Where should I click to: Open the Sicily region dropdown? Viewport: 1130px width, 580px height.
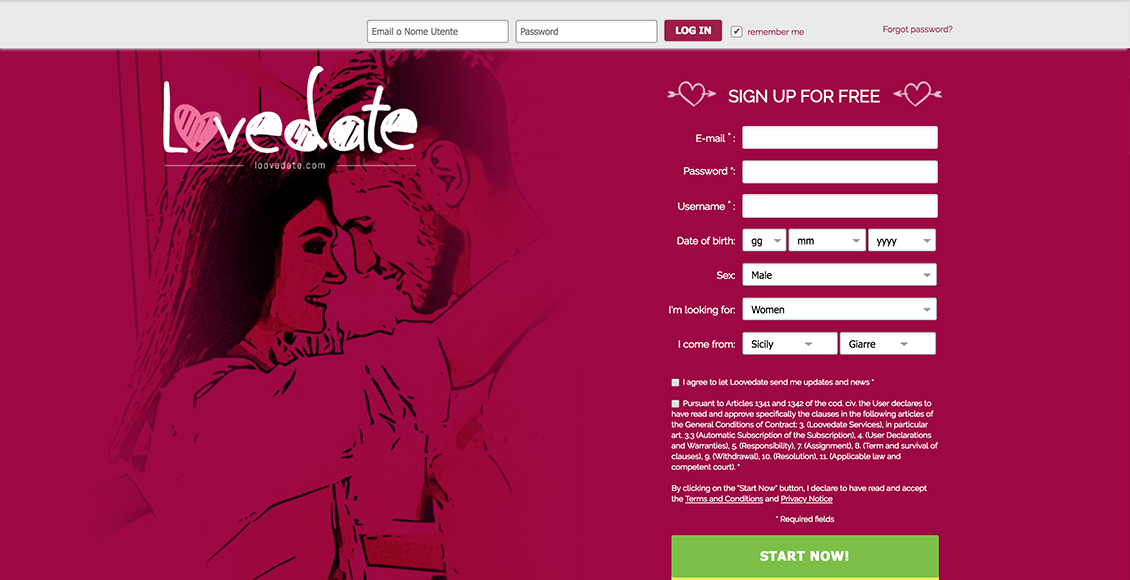coord(790,344)
